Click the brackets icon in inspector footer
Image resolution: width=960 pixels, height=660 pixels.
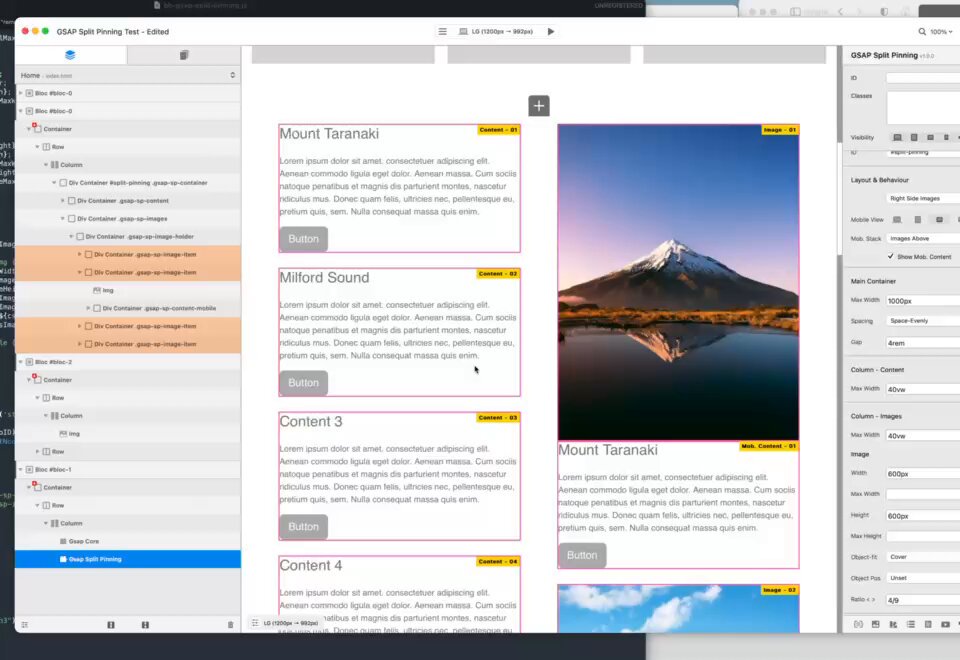858,624
